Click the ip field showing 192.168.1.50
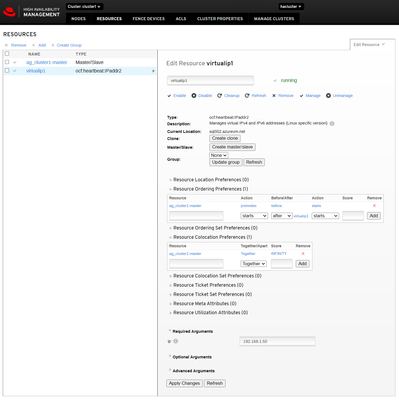Image resolution: width=399 pixels, height=400 pixels. (x=277, y=342)
